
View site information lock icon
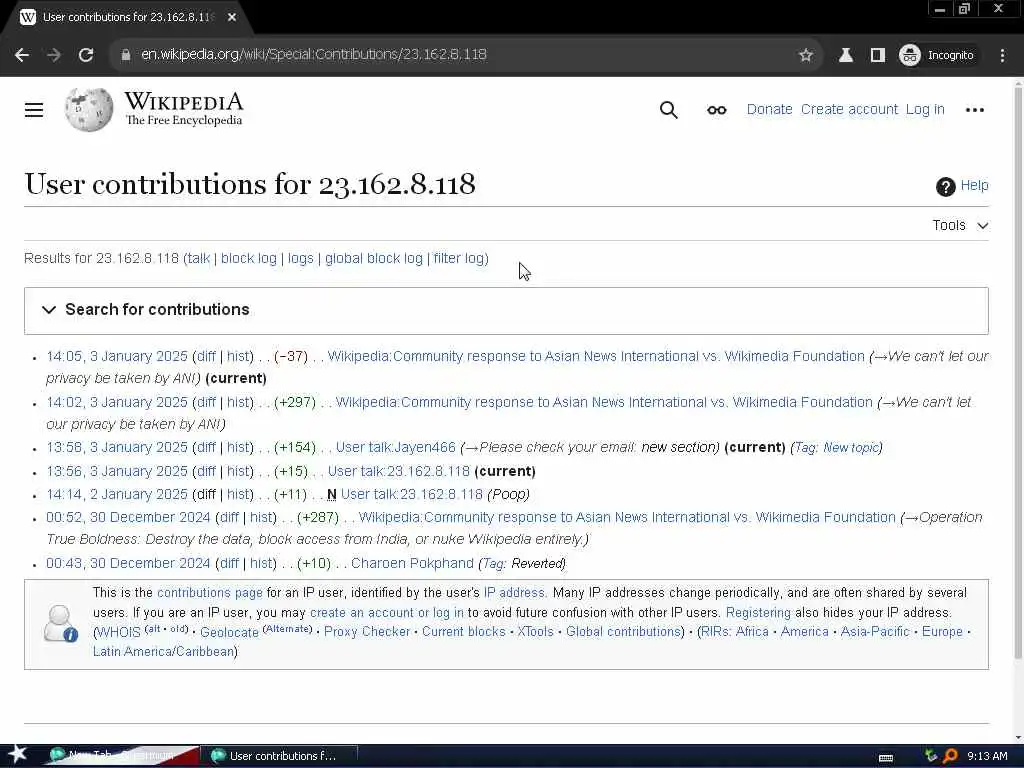[x=126, y=55]
